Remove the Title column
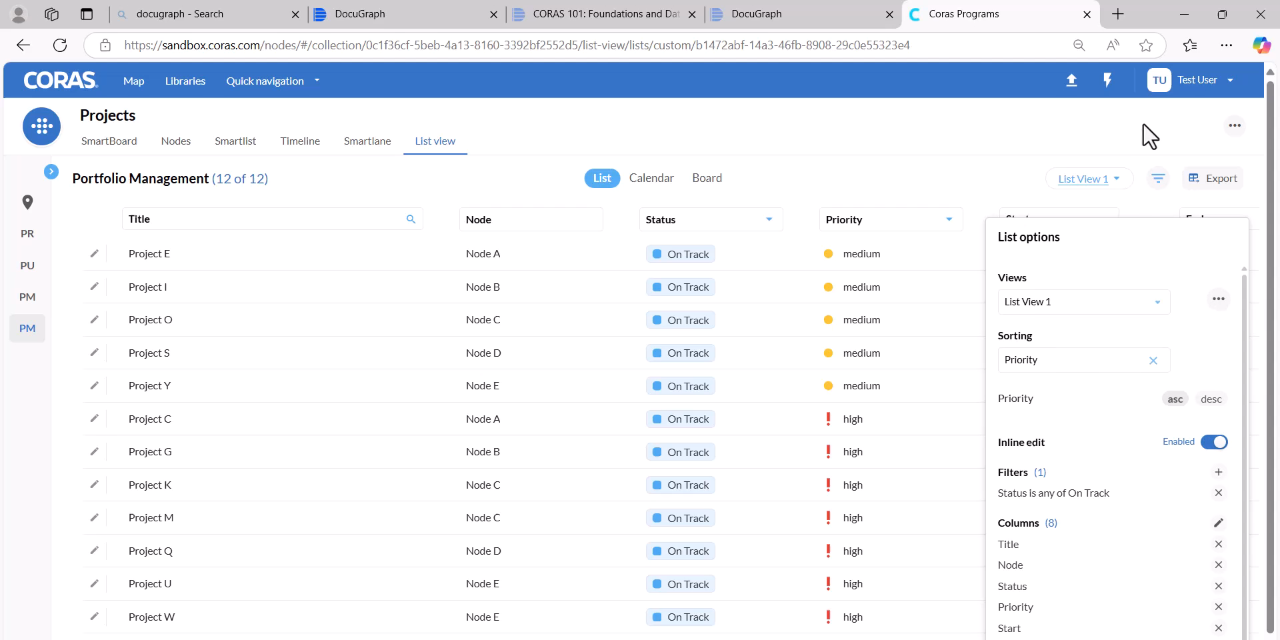Image resolution: width=1280 pixels, height=640 pixels. pyautogui.click(x=1218, y=544)
